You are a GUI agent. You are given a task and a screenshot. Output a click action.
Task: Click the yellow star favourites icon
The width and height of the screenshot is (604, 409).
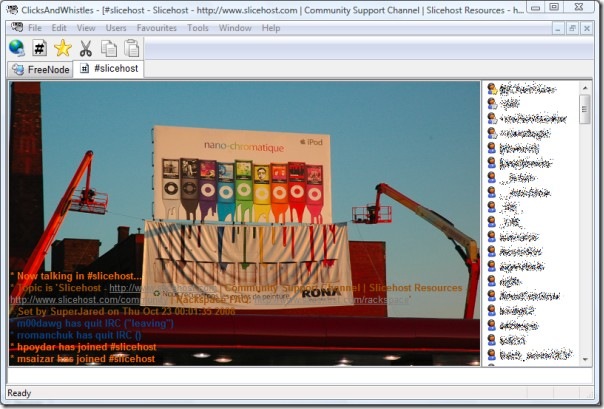[63, 48]
